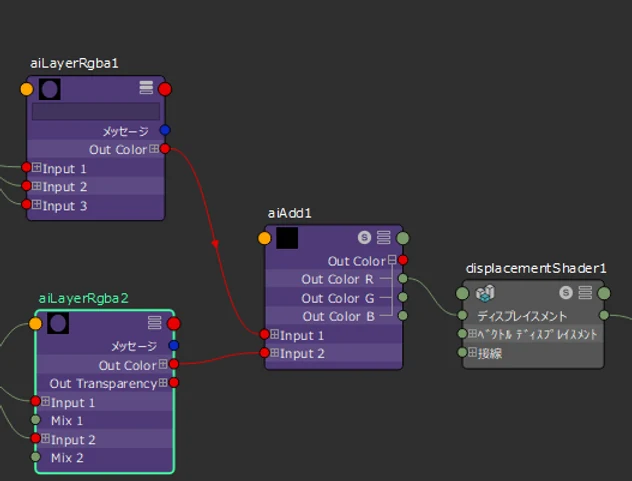This screenshot has width=632, height=481.
Task: Expand Input 1 on aiLayerRgba2
Action: (x=46, y=401)
